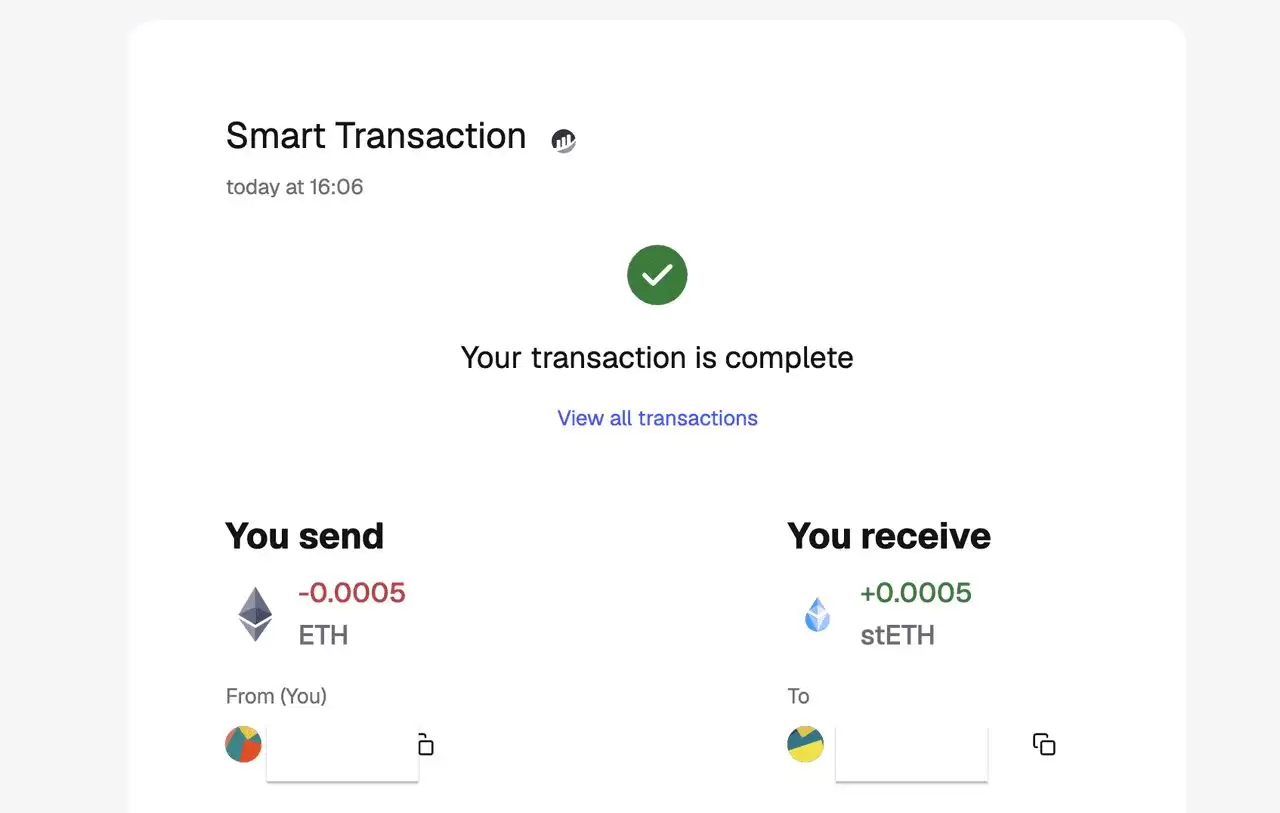Screen dimensions: 1280x813
Task: Click the +0.0005 received amount
Action: pyautogui.click(x=915, y=593)
